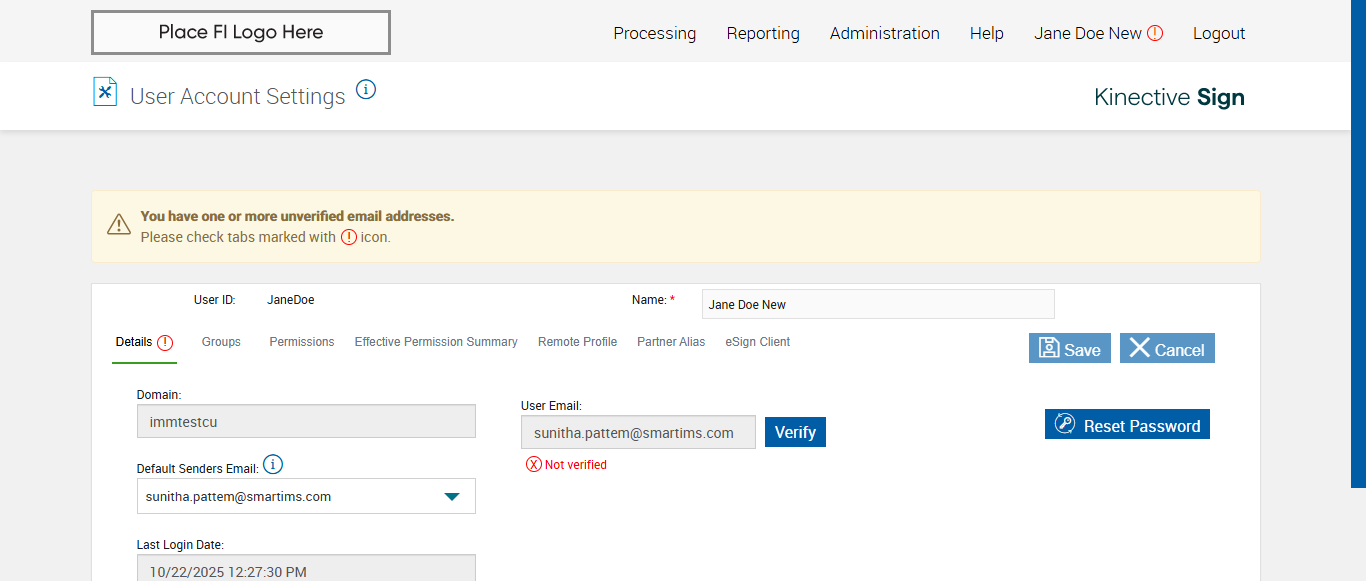Image resolution: width=1366 pixels, height=581 pixels.
Task: Open the Reporting menu
Action: 763,33
